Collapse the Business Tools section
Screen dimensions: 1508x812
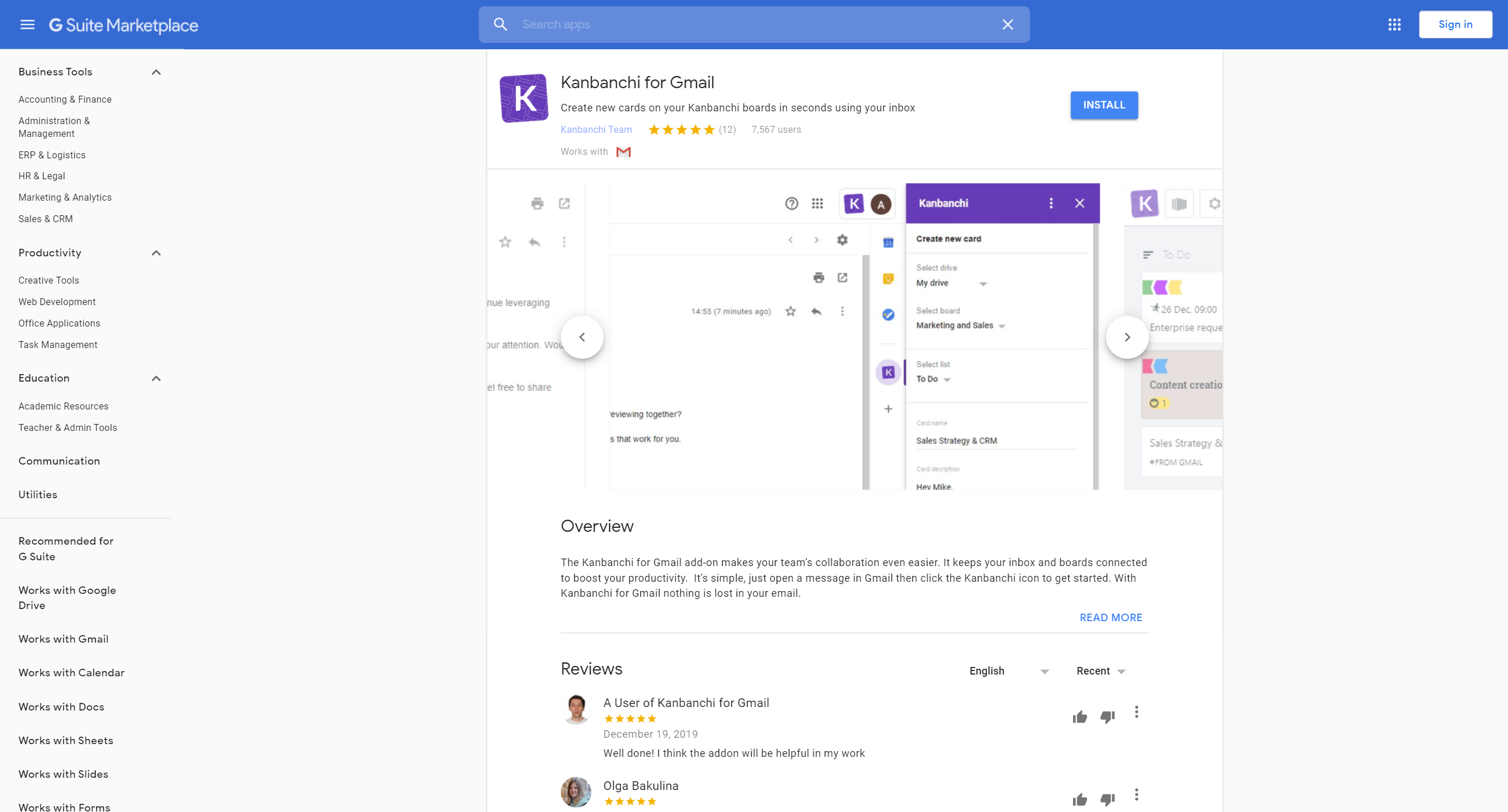(155, 72)
